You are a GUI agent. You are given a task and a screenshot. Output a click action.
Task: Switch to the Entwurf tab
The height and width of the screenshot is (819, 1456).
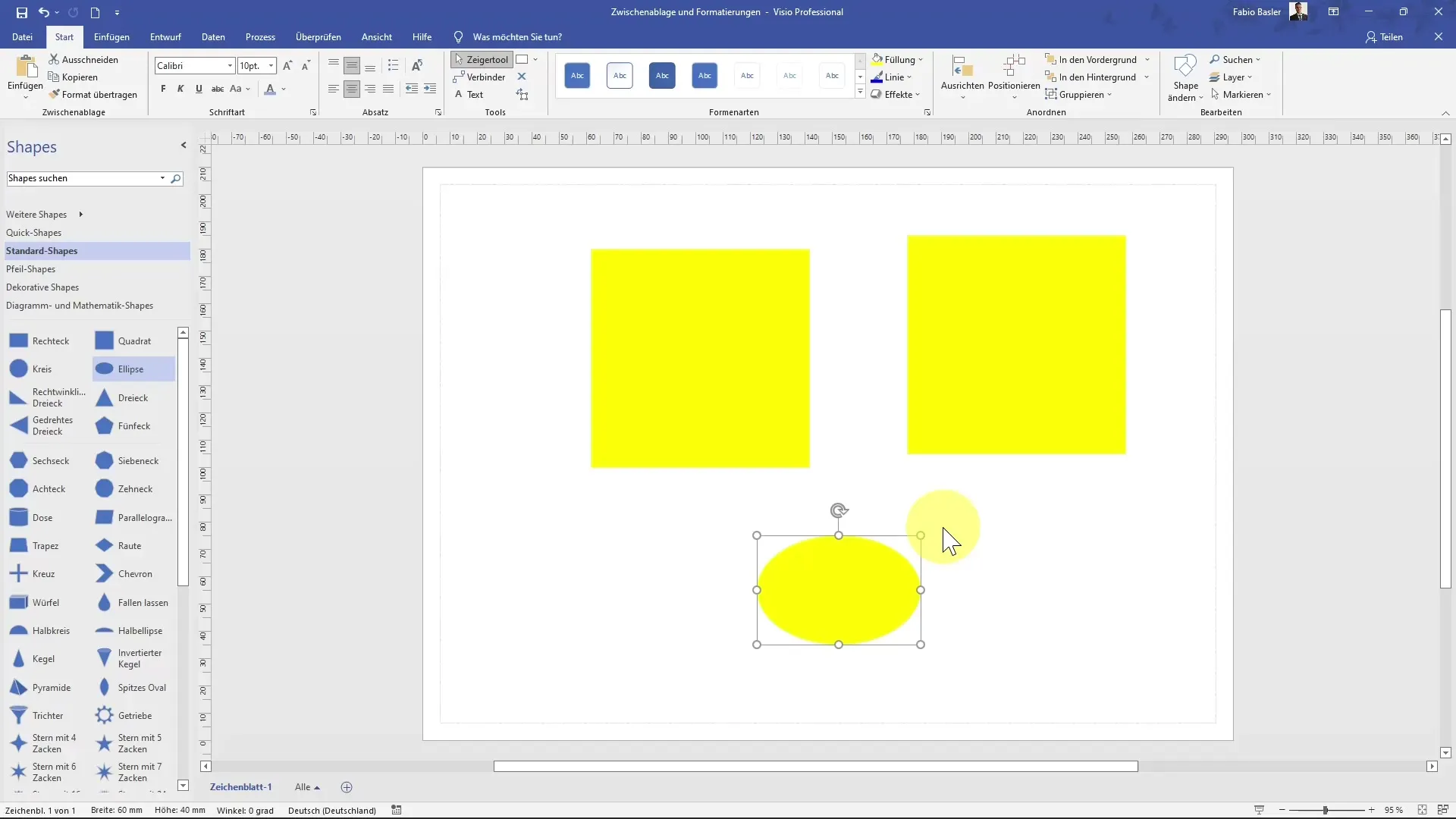tap(165, 36)
